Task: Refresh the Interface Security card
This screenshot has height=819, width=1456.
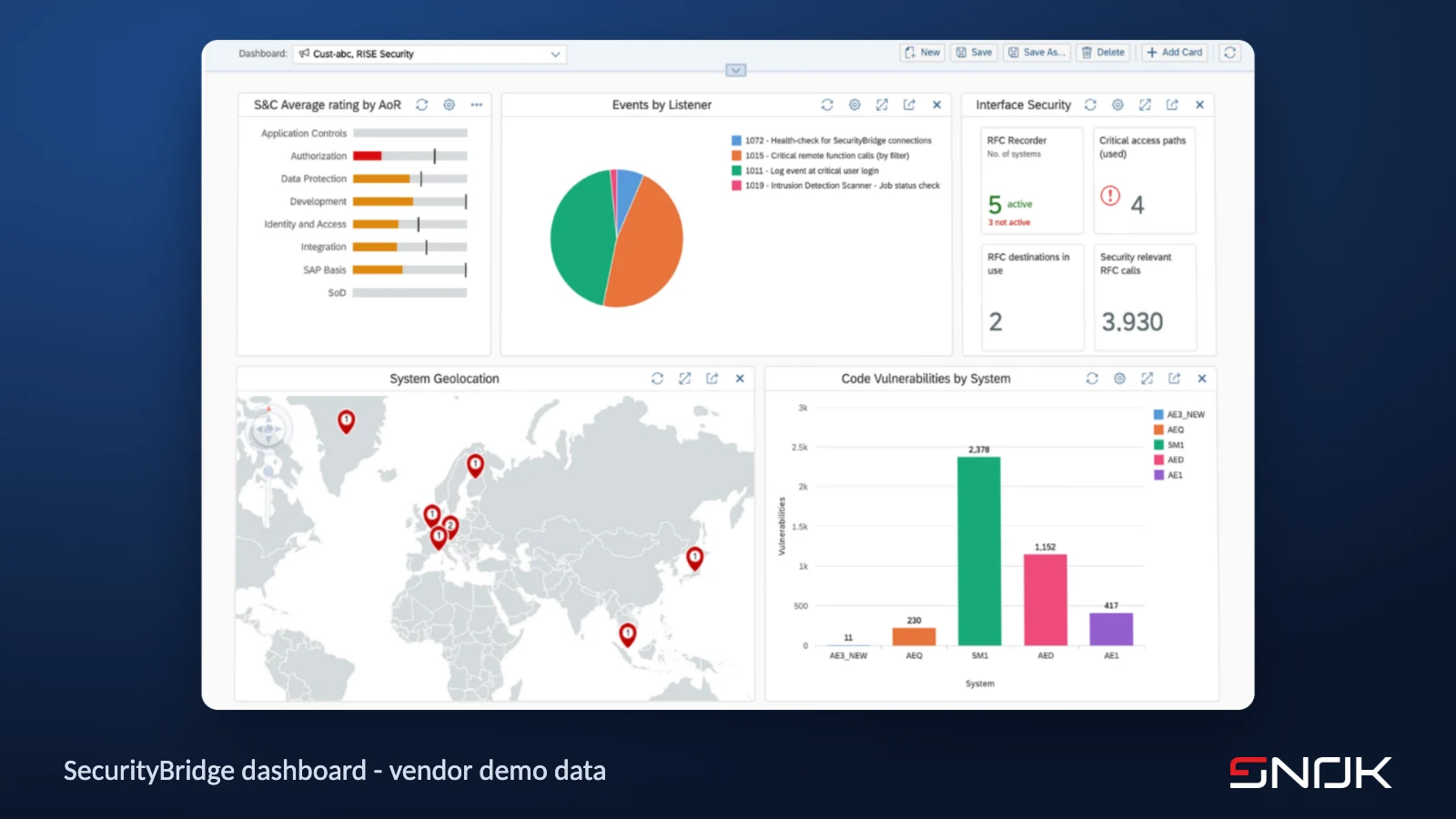Action: [x=1090, y=105]
